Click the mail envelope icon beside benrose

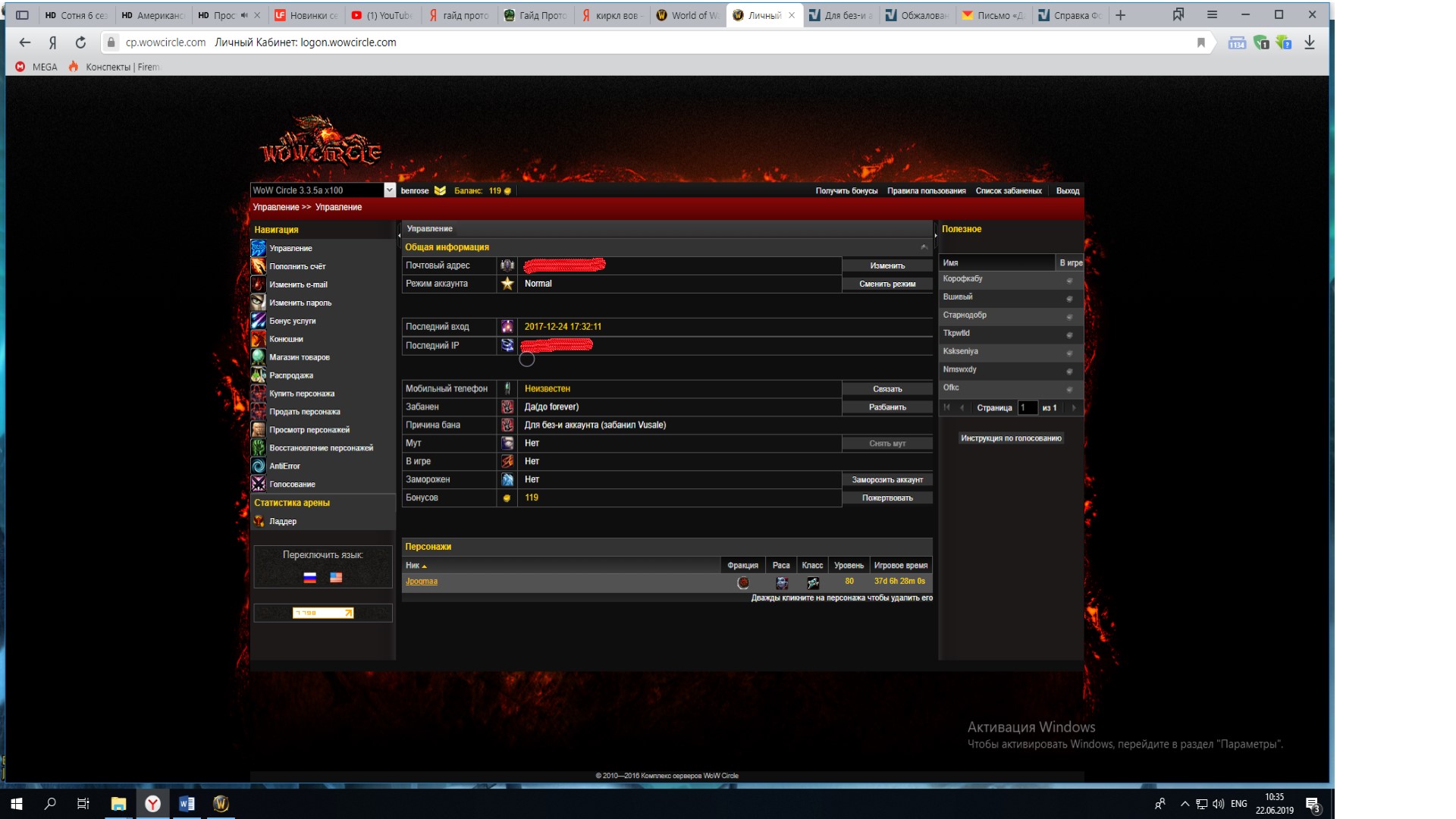pyautogui.click(x=440, y=190)
